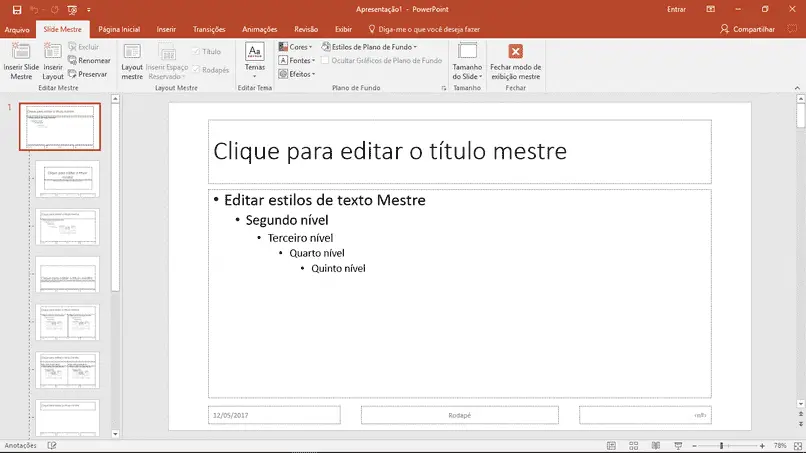
Task: Click the Compartilhar button
Action: pos(747,29)
